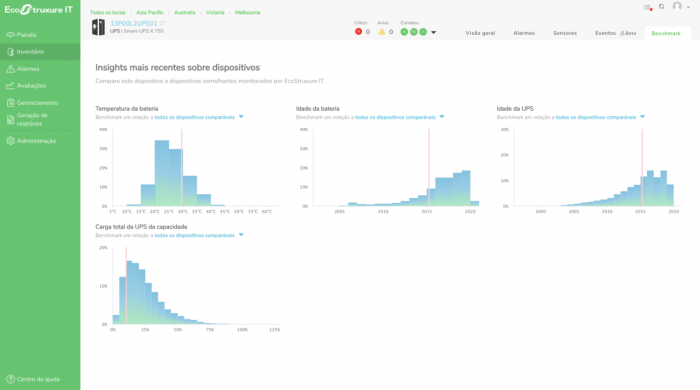Click the Beta flask icon beside Eventos
Image resolution: width=700 pixels, height=390 pixels.
[622, 33]
